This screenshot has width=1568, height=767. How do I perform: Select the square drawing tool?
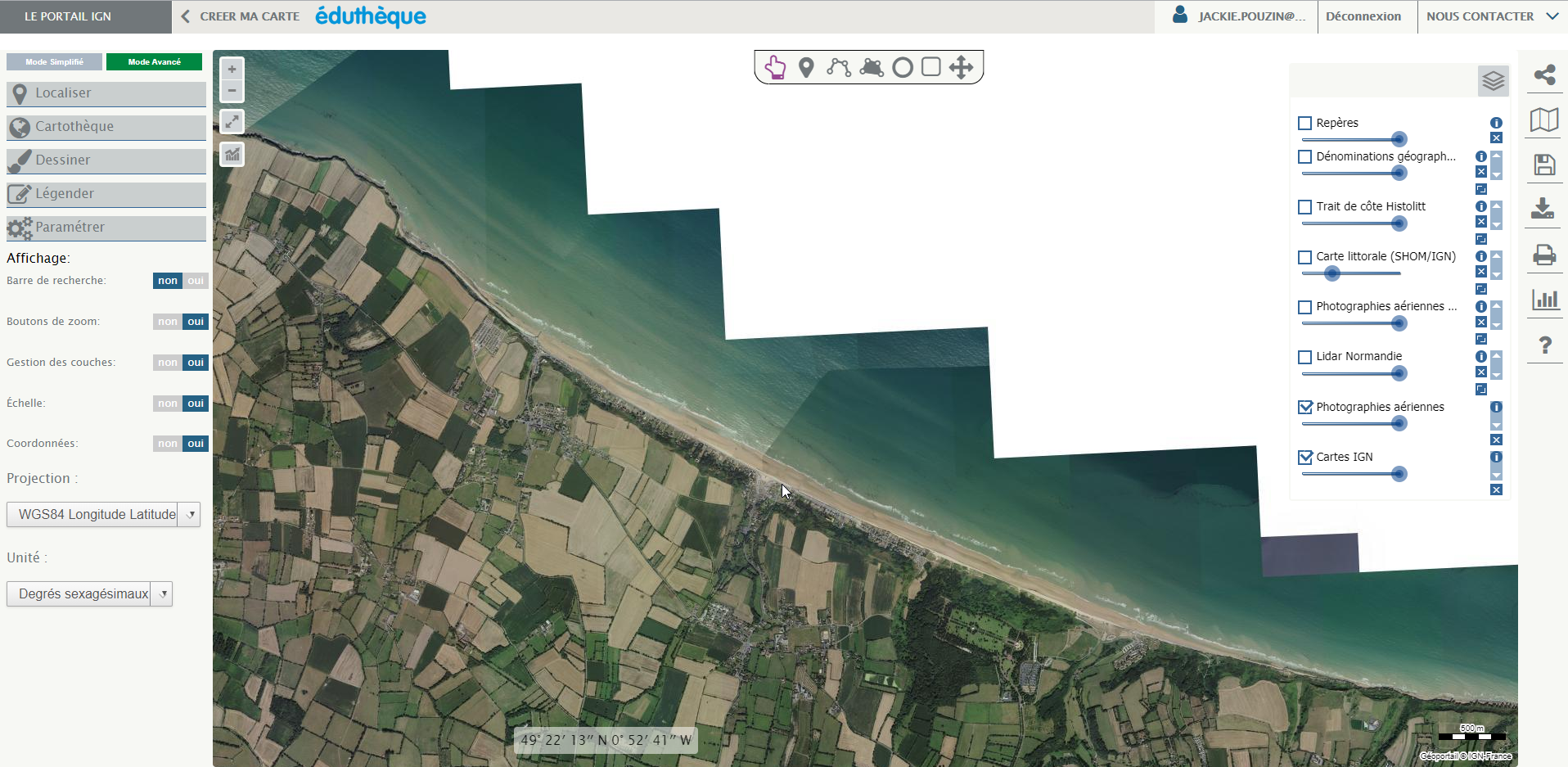[931, 66]
